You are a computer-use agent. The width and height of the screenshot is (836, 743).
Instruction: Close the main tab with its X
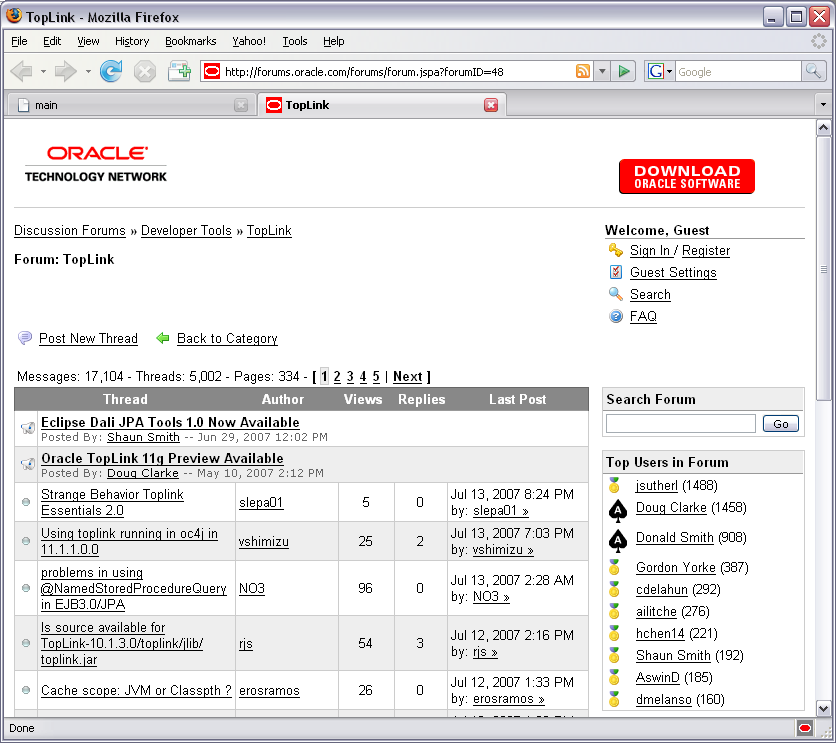pyautogui.click(x=241, y=105)
